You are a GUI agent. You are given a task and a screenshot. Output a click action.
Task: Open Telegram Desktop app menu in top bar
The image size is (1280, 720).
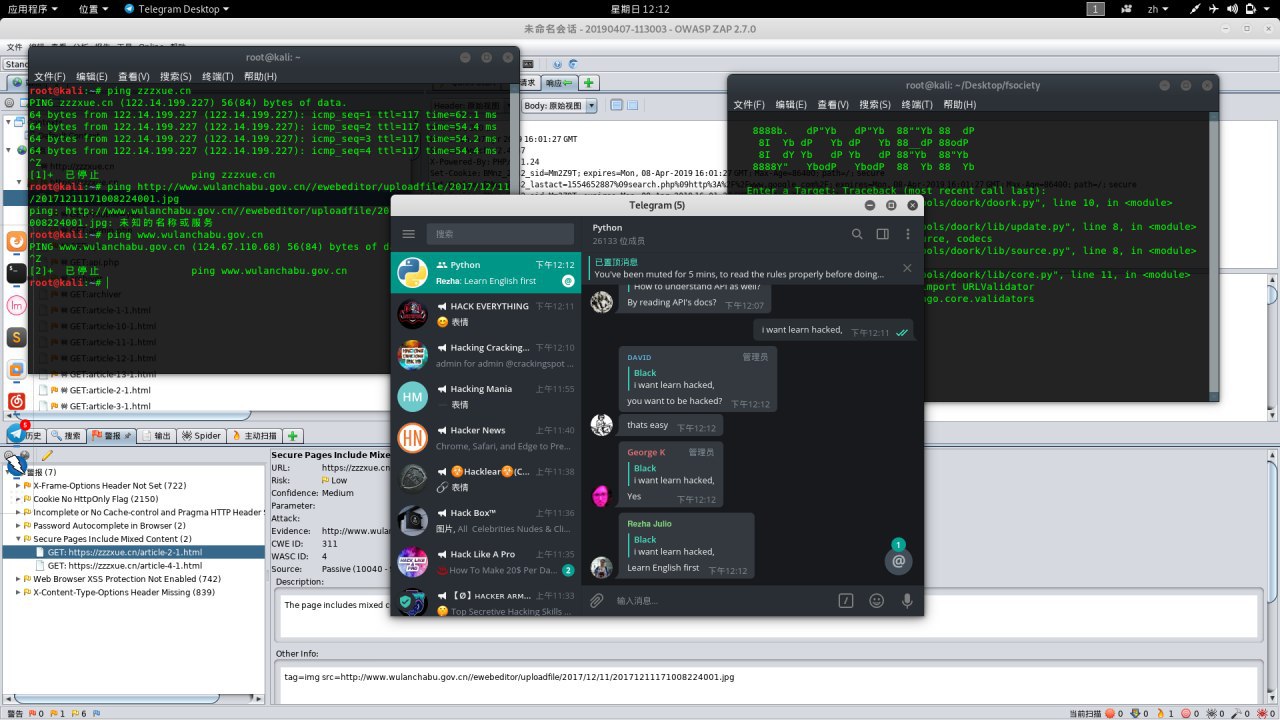point(176,8)
